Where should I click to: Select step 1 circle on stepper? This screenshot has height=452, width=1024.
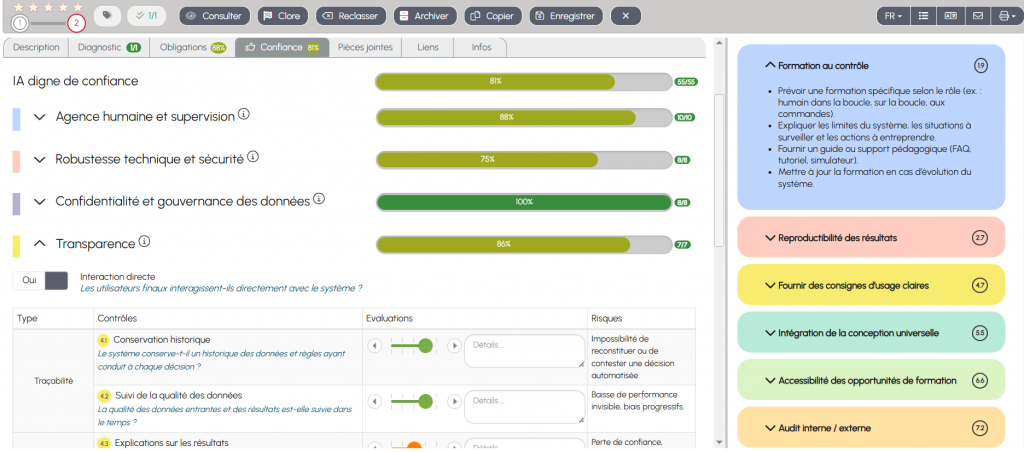tap(20, 24)
